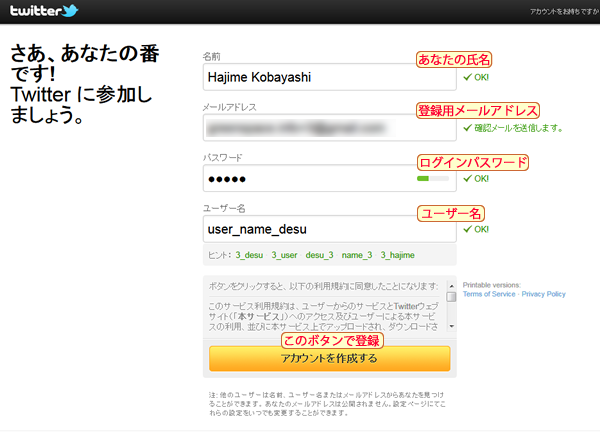Click the 名前 field label
Screen dimensions: 600x439
point(212,57)
